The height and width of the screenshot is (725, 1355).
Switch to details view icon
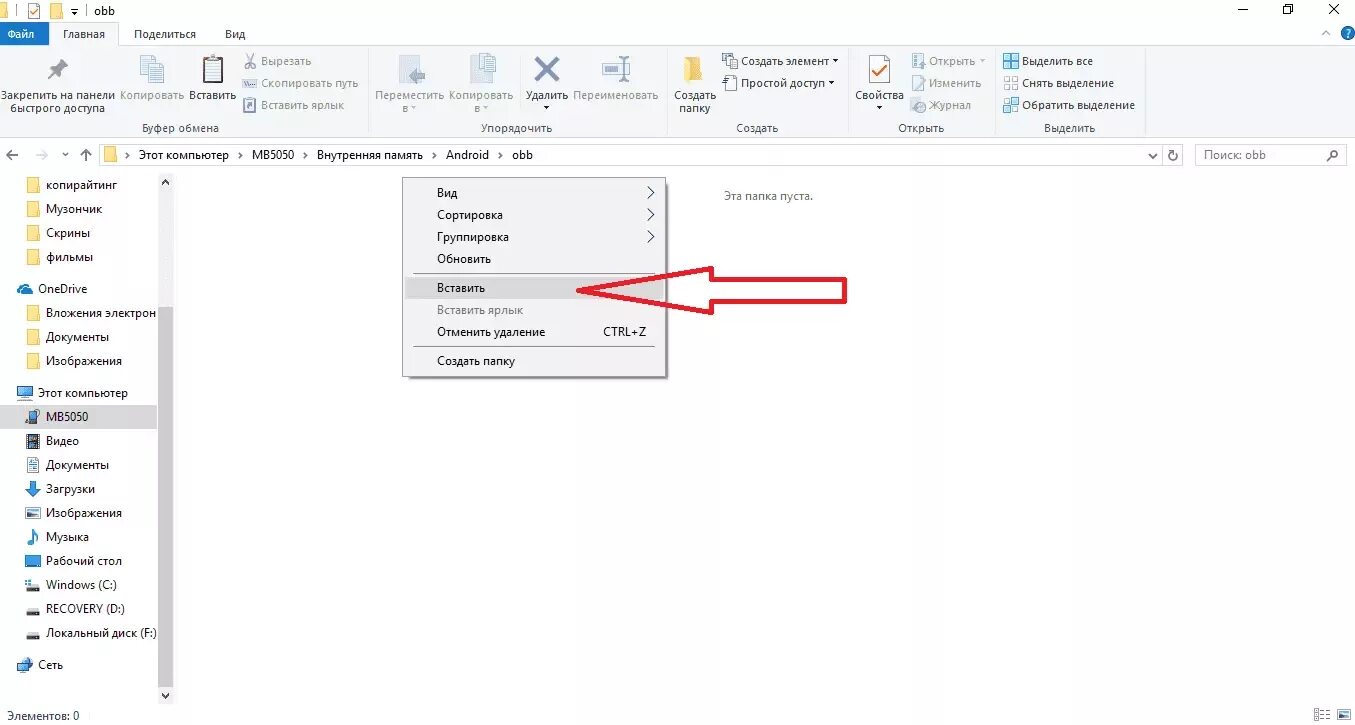tap(1323, 715)
